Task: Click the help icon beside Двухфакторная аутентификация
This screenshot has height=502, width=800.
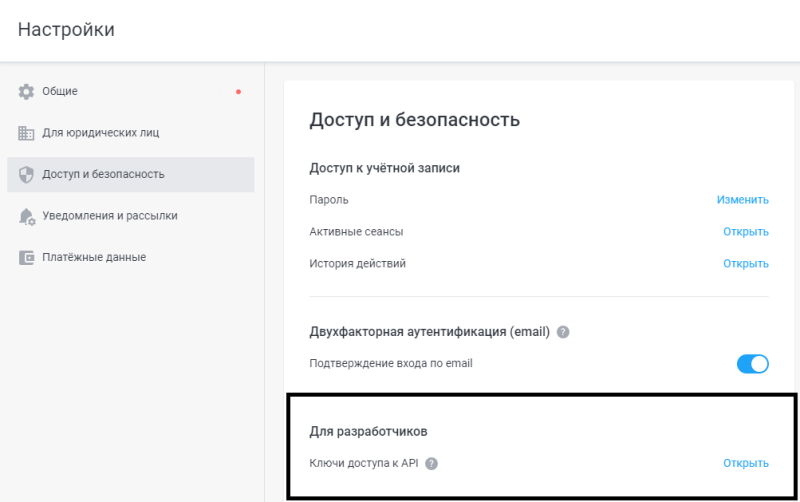Action: 563,331
